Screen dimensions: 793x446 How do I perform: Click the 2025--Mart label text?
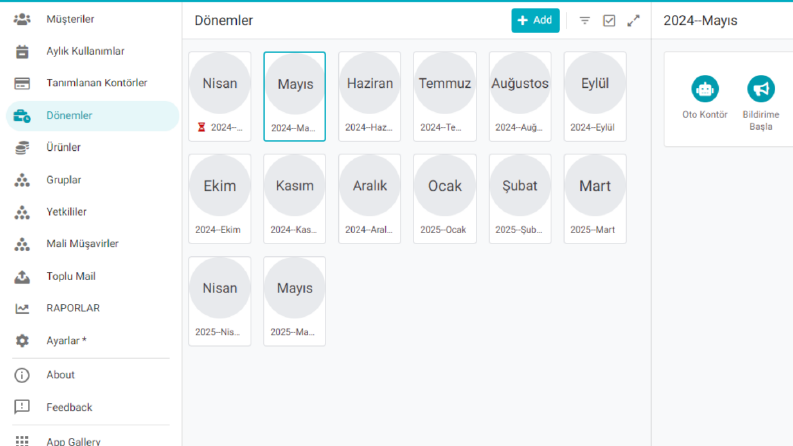click(592, 230)
